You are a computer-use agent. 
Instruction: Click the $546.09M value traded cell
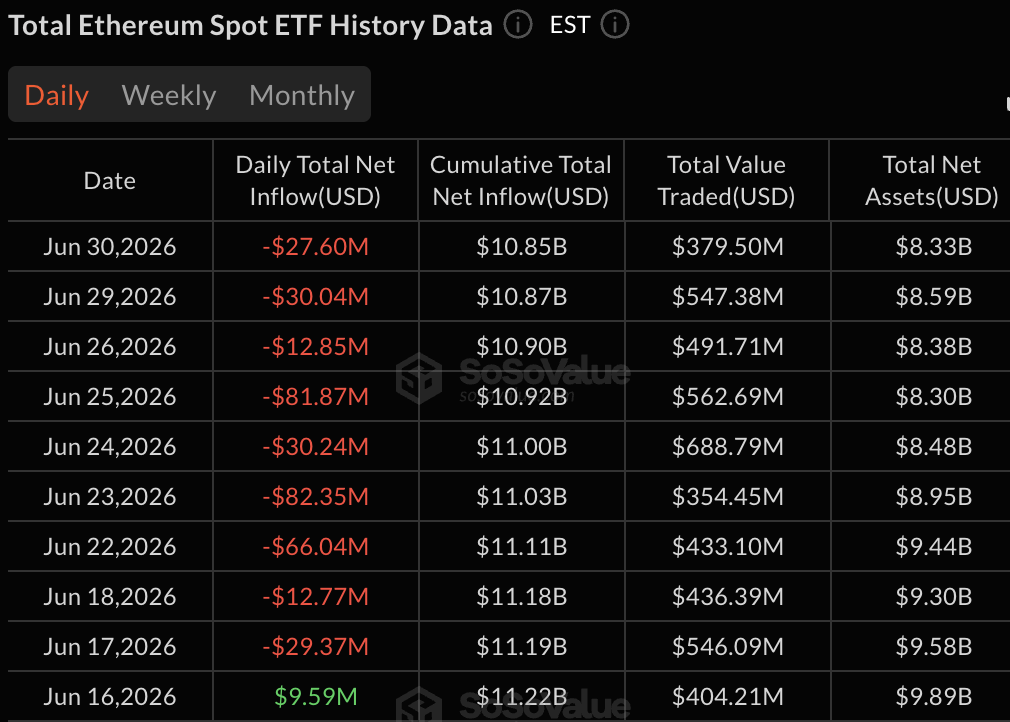pos(728,647)
